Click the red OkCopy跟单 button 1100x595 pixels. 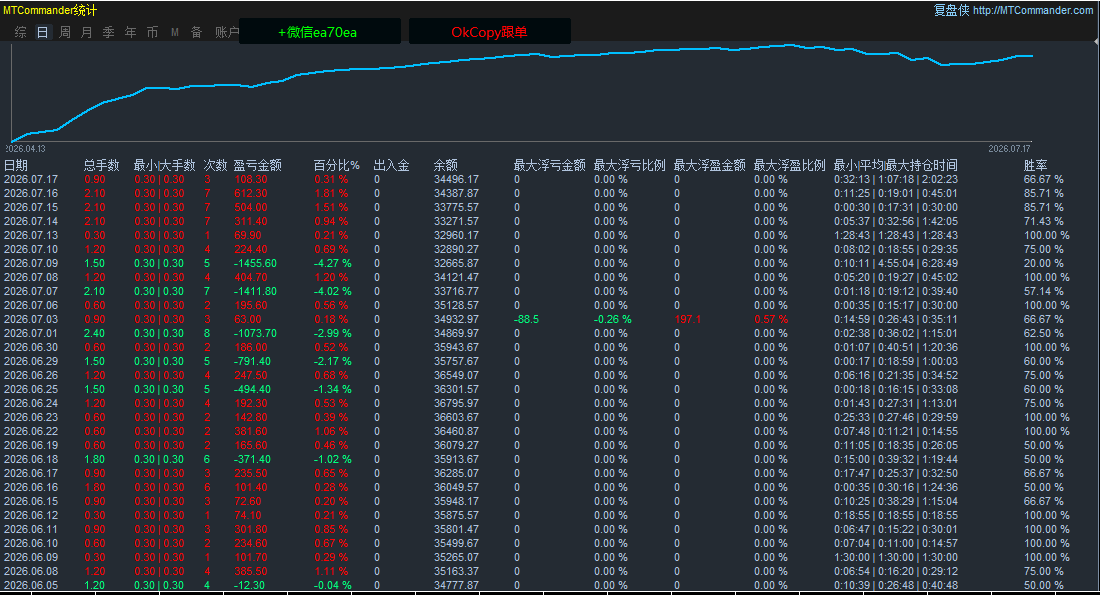click(490, 32)
